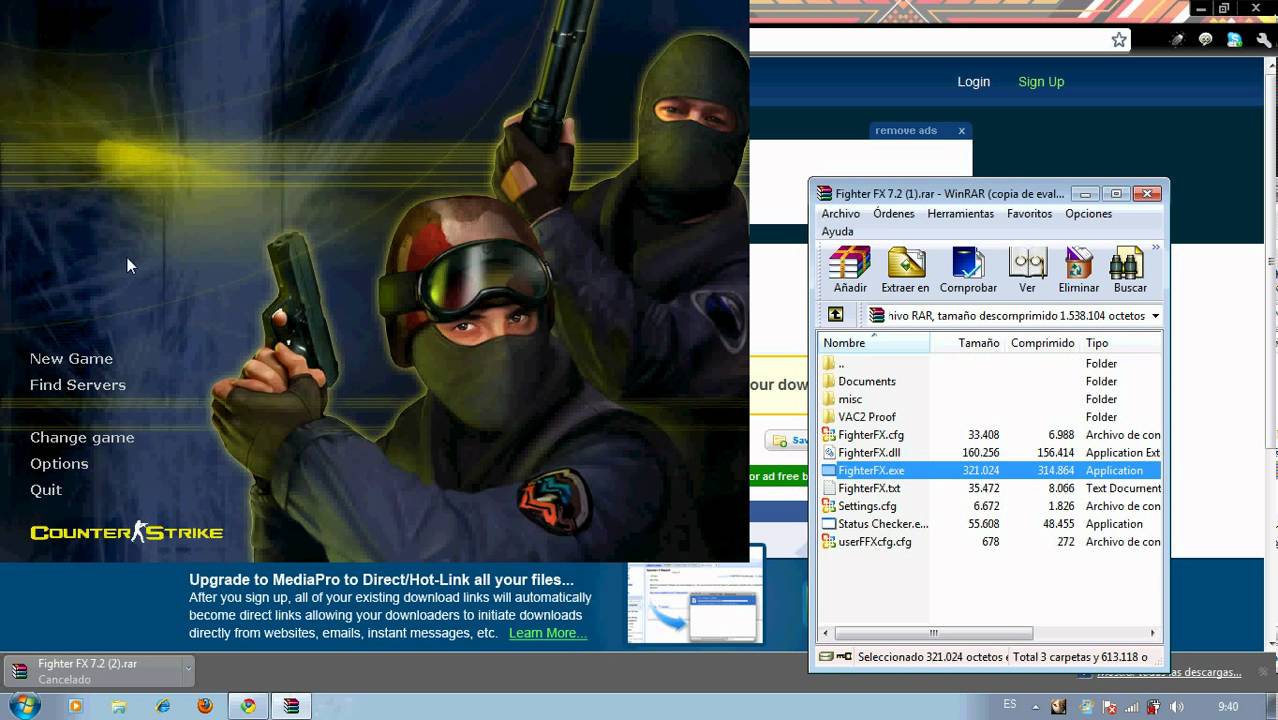The width and height of the screenshot is (1278, 720).
Task: Click the Skype extension icon in browser
Action: (x=1234, y=40)
